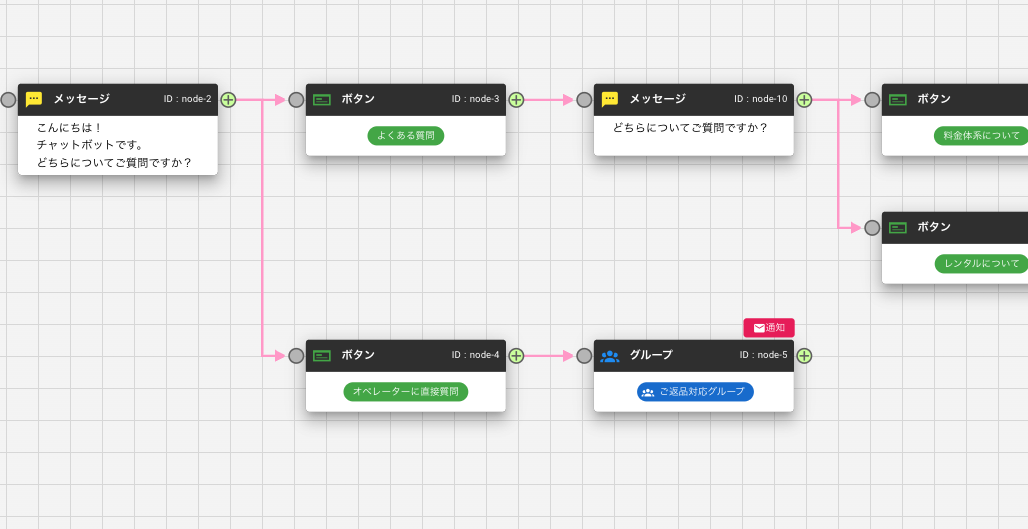Click the yellow message icon on node-2

click(34, 99)
